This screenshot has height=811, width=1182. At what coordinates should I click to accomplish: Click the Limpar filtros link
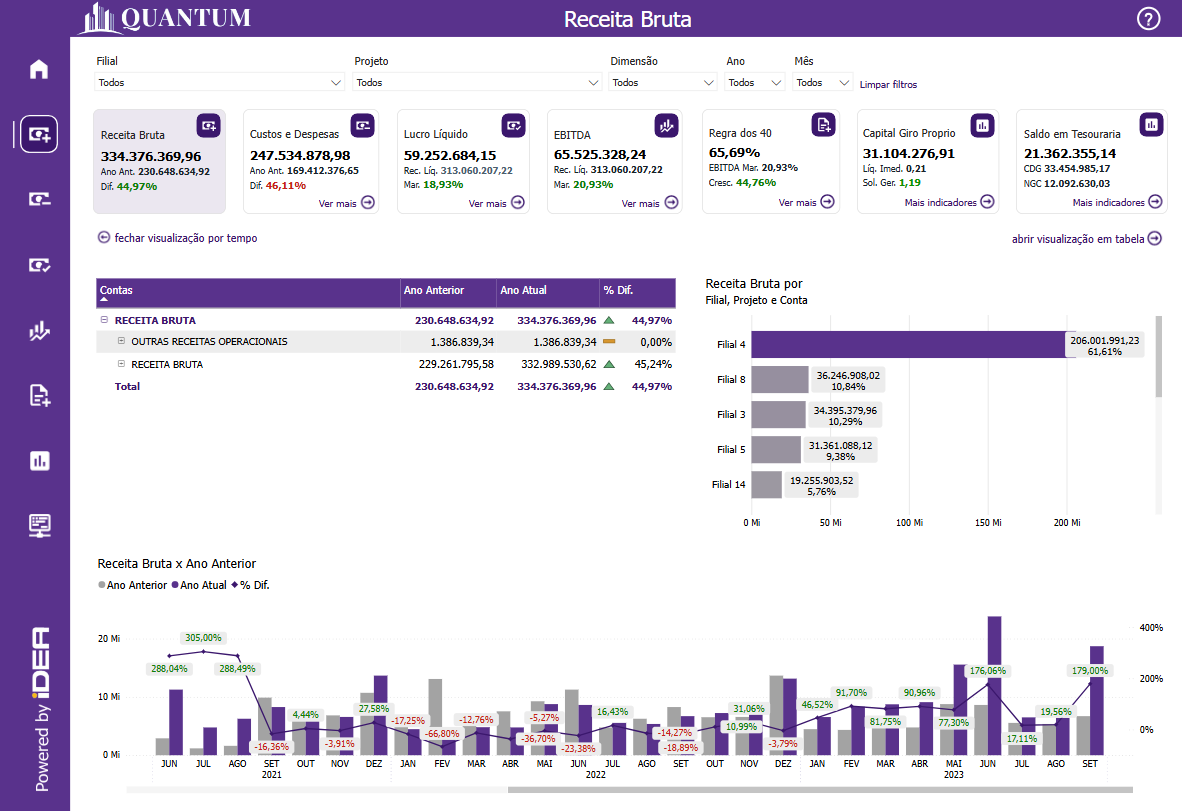(x=888, y=85)
